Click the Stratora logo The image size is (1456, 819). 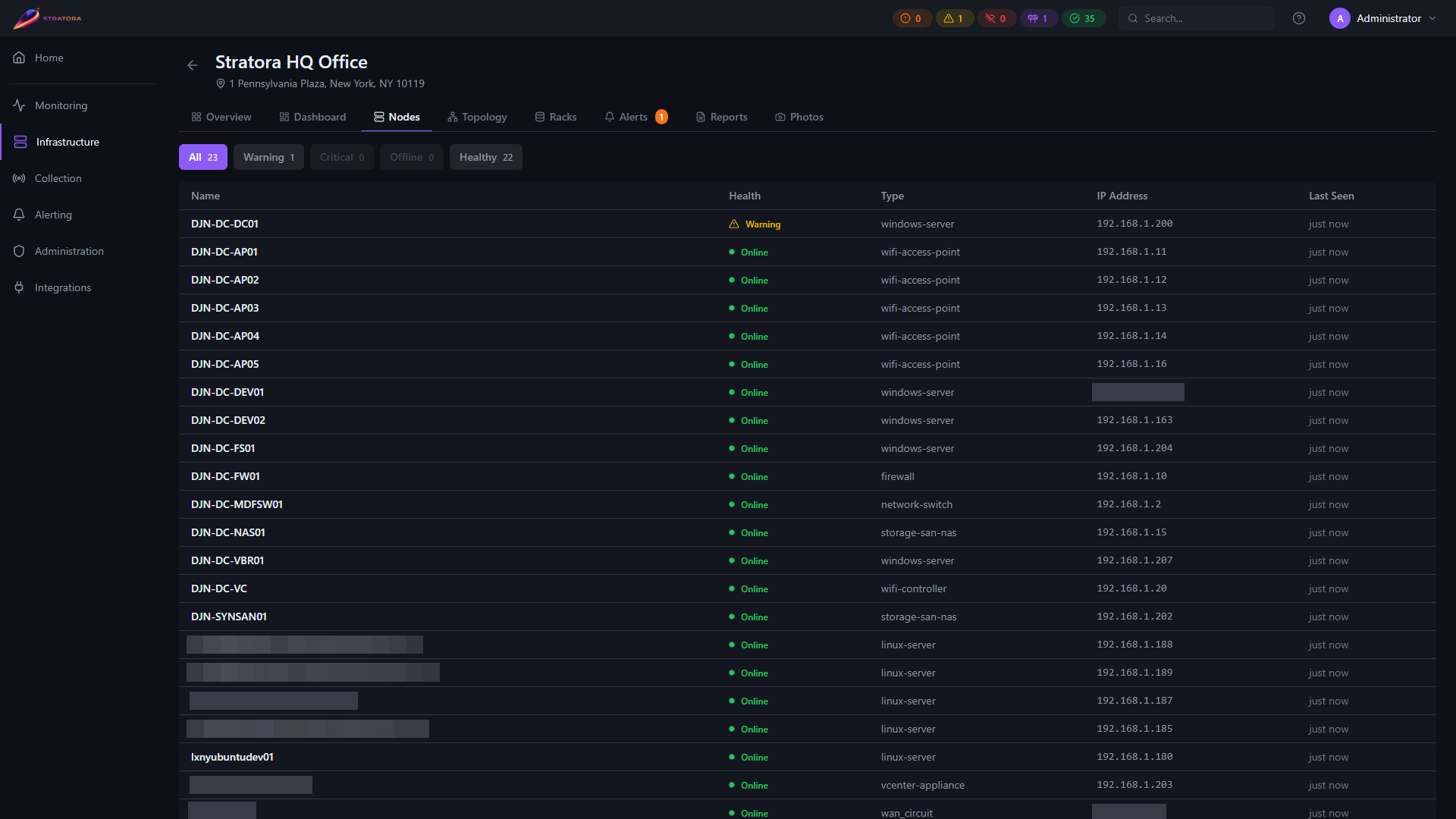(x=47, y=18)
